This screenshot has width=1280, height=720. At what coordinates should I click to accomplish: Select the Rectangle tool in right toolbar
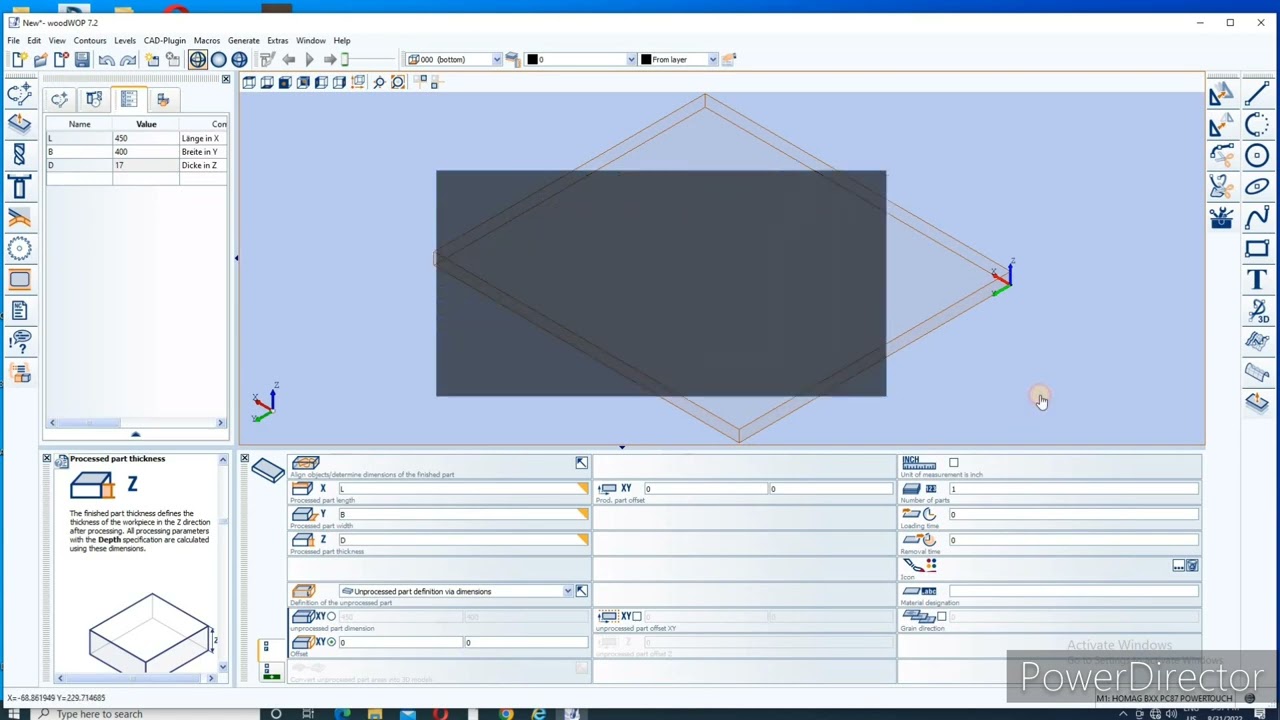pyautogui.click(x=1257, y=248)
